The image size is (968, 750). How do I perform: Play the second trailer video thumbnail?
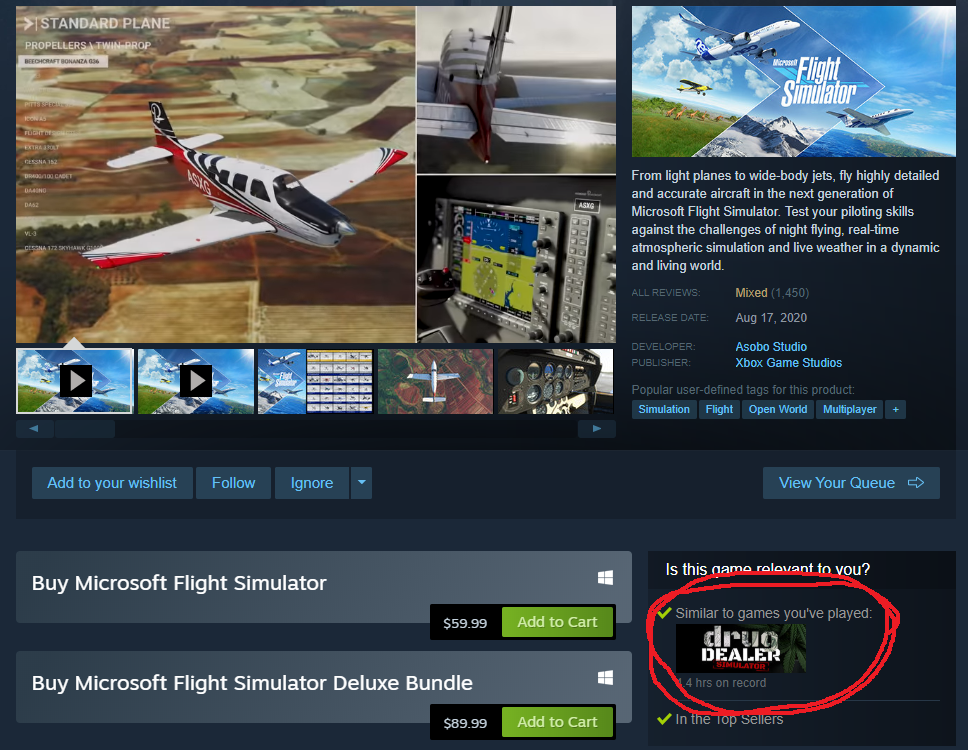point(196,381)
